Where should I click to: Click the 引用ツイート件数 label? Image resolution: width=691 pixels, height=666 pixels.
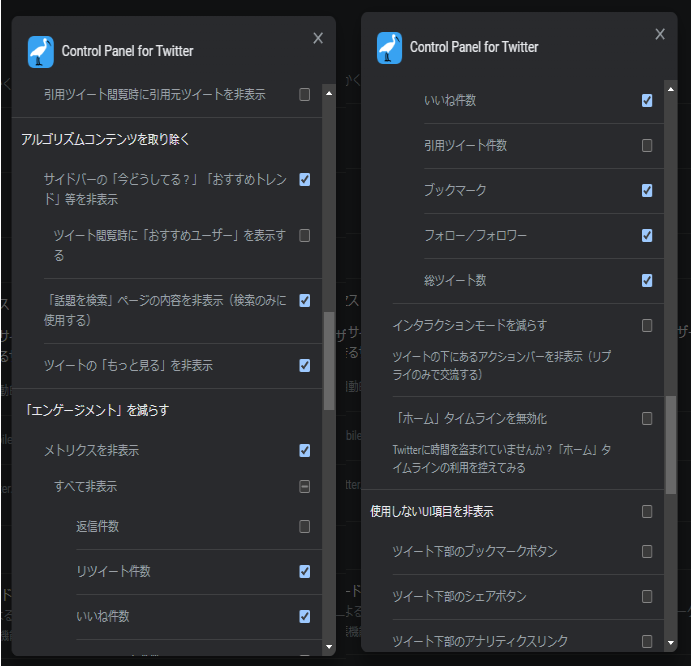[465, 145]
